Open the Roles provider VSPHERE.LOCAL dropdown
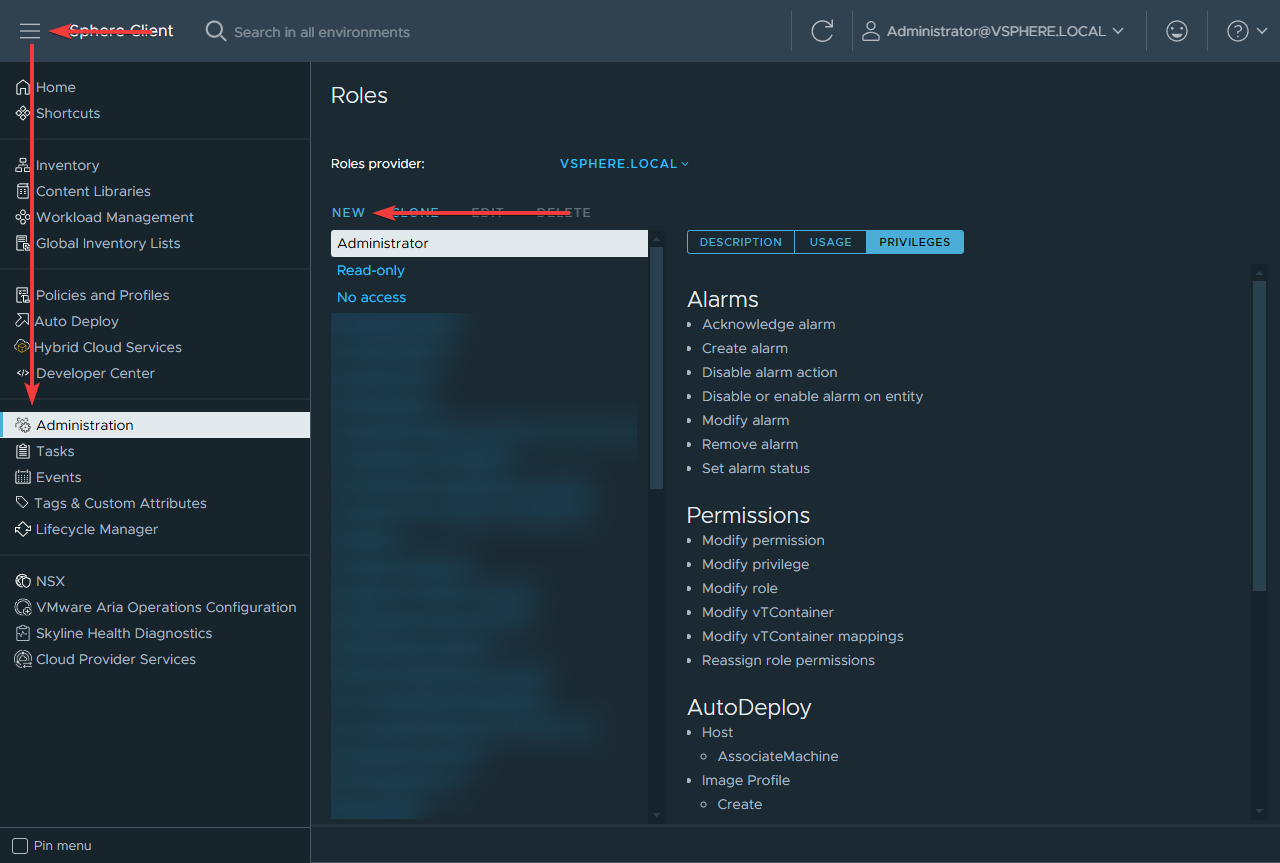 pyautogui.click(x=623, y=163)
